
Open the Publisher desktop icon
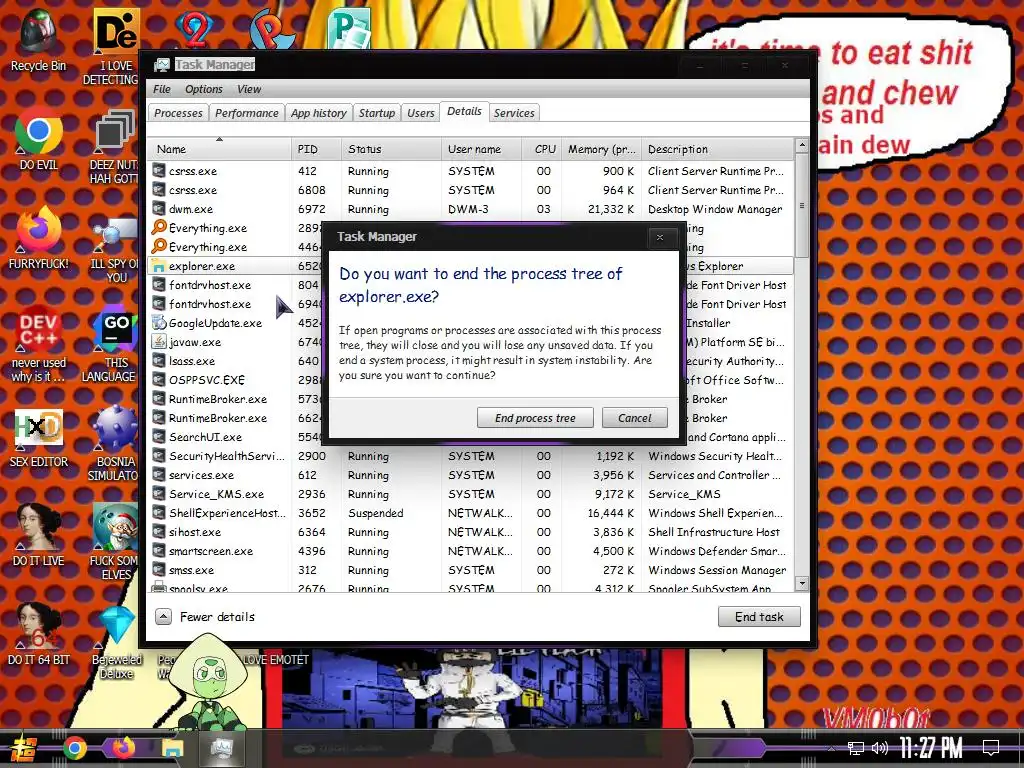[349, 29]
